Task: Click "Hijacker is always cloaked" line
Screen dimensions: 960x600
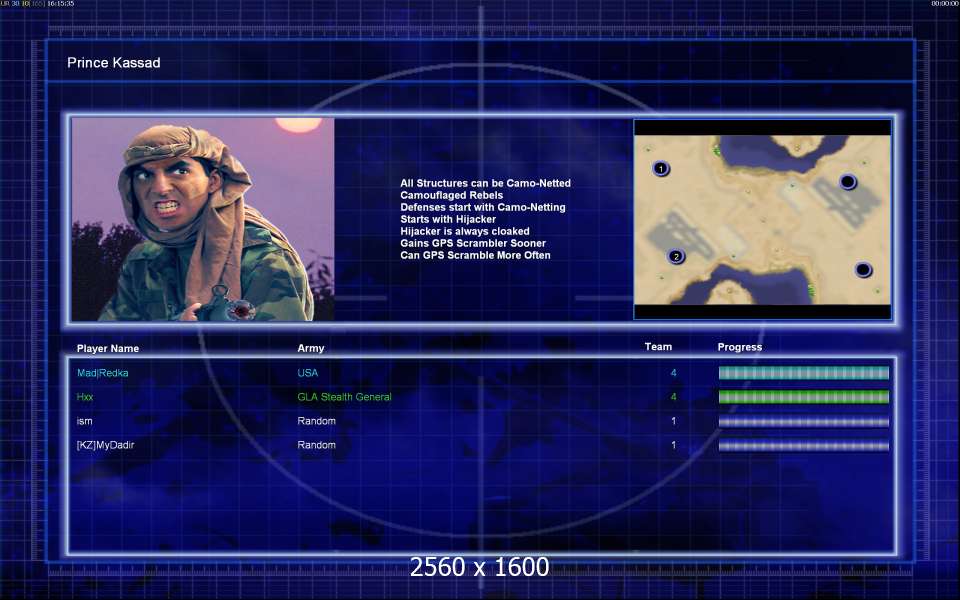Action: click(x=465, y=231)
